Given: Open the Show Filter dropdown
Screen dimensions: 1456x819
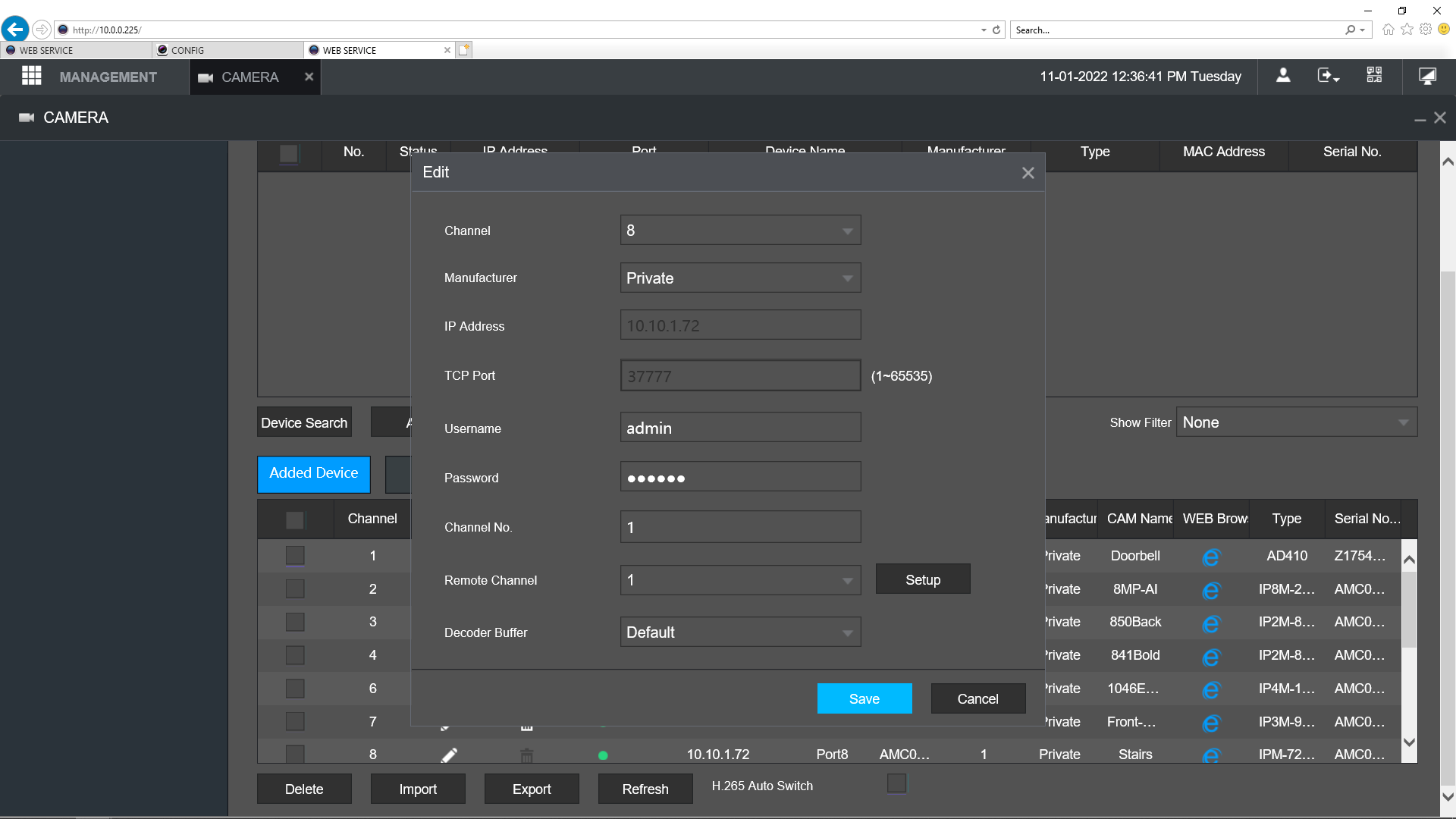Looking at the screenshot, I should 1297,422.
